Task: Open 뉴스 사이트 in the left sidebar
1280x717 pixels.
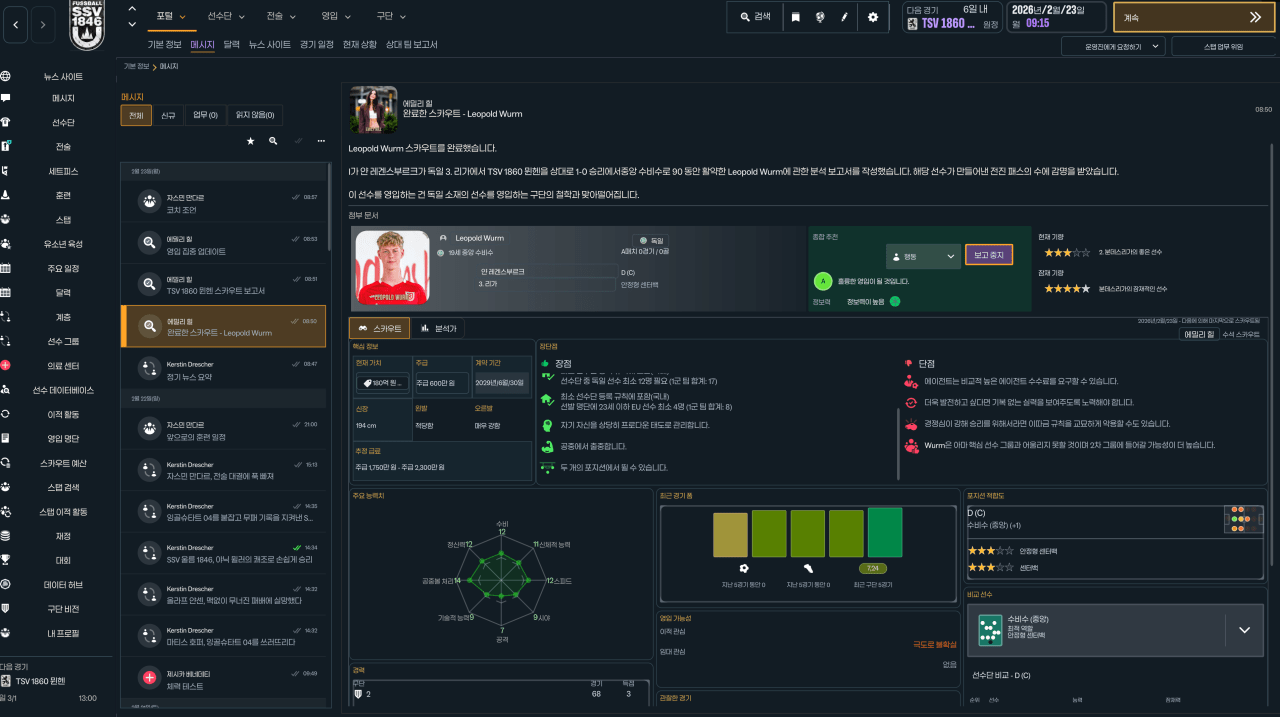Action: coord(63,77)
